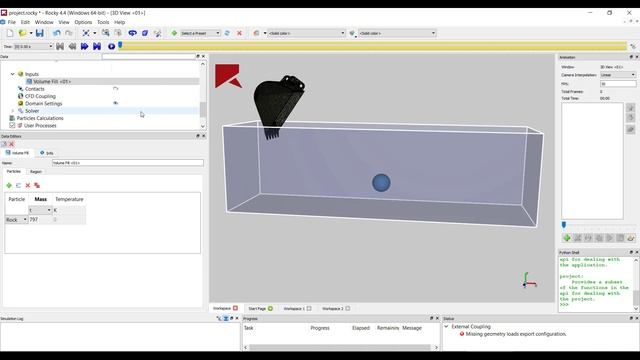
Task: Open the second Solid color dropdown
Action: click(398, 33)
